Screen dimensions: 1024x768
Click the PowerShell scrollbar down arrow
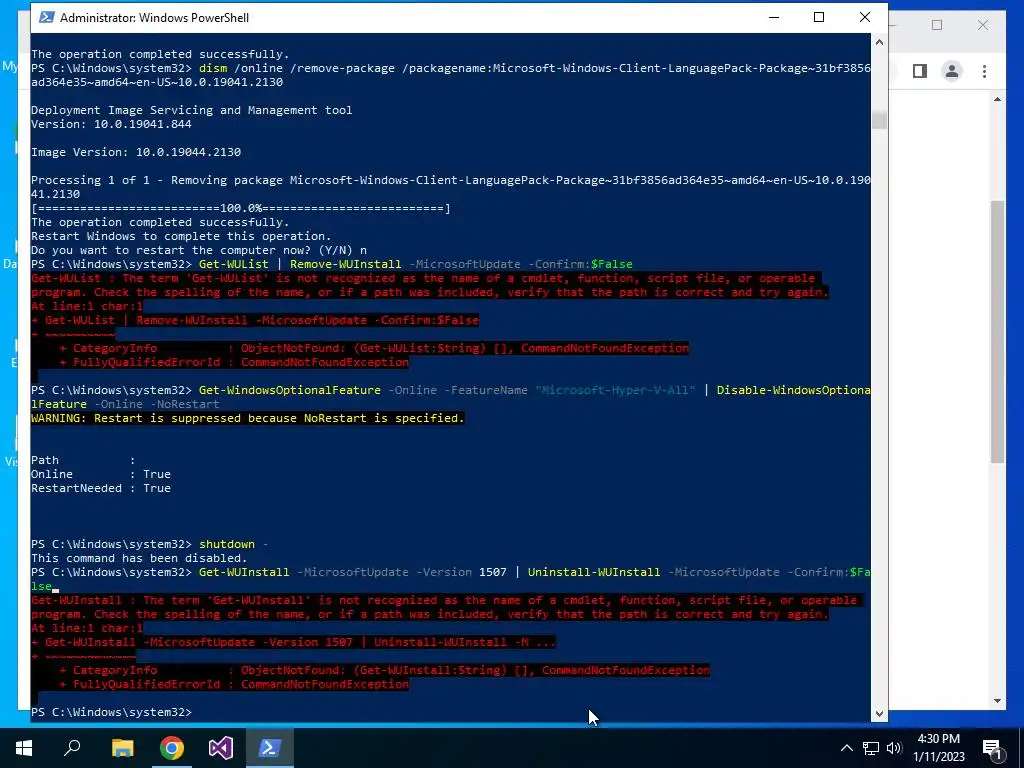pos(879,713)
